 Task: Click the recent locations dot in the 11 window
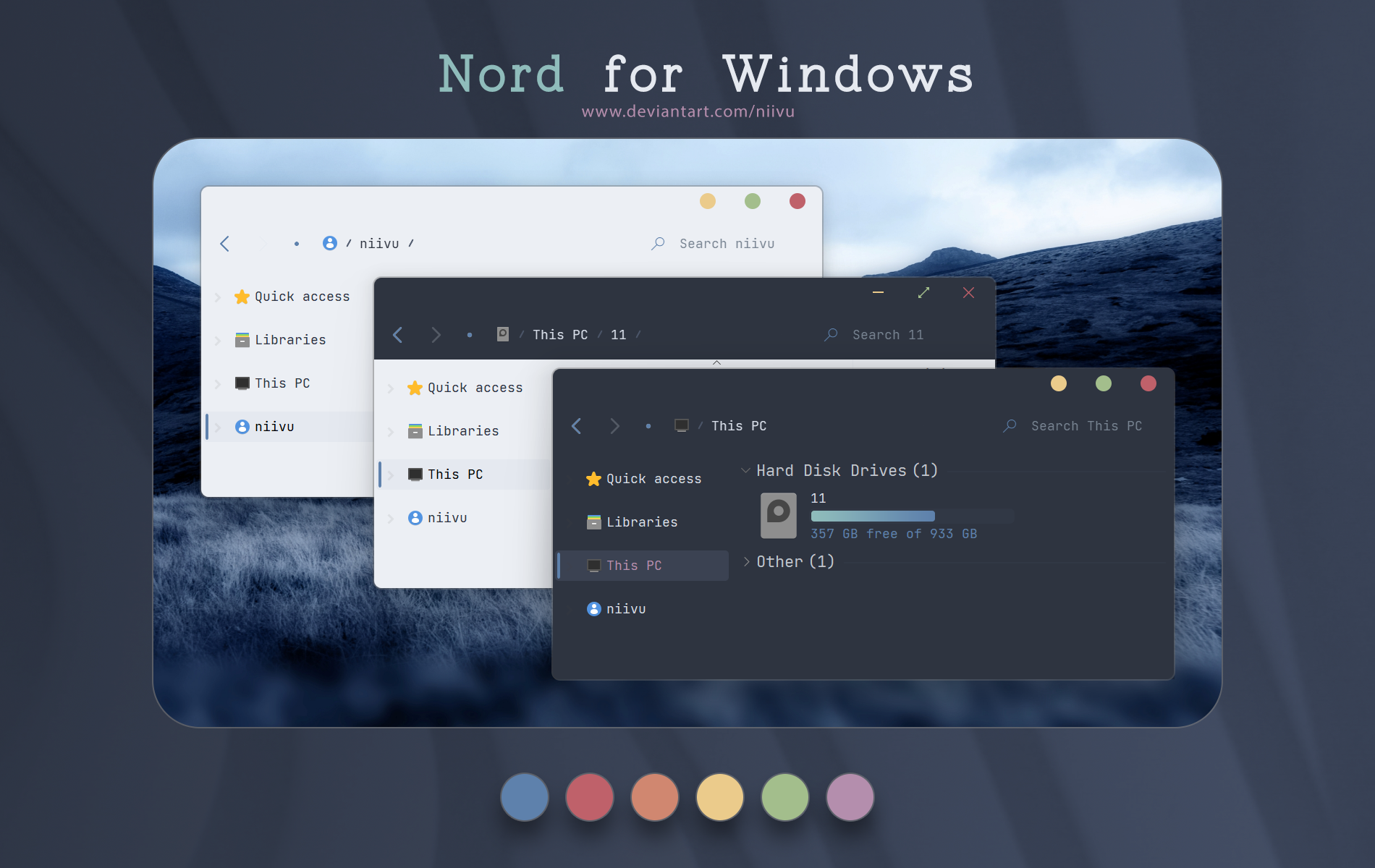470,335
